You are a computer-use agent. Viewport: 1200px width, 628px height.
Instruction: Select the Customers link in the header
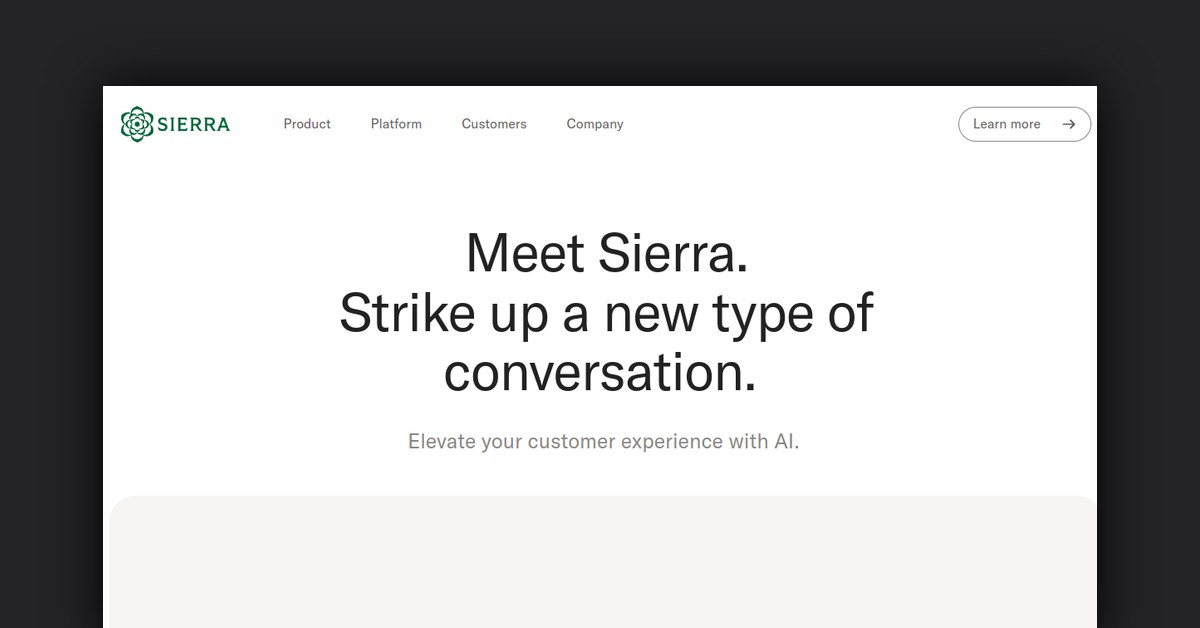[x=494, y=124]
